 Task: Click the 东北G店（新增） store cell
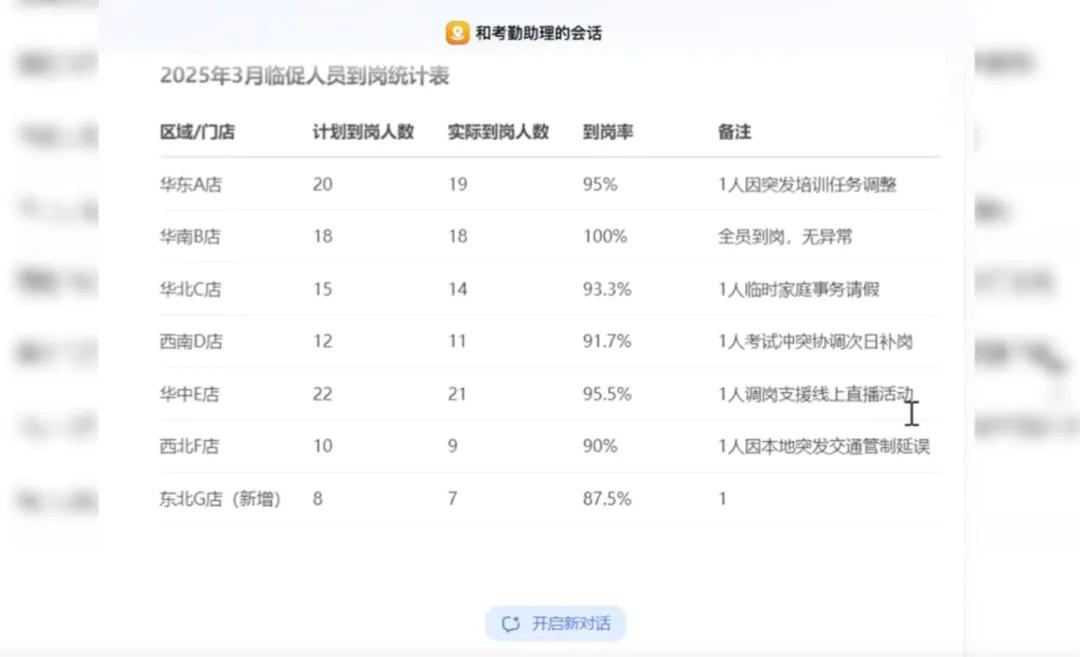220,499
